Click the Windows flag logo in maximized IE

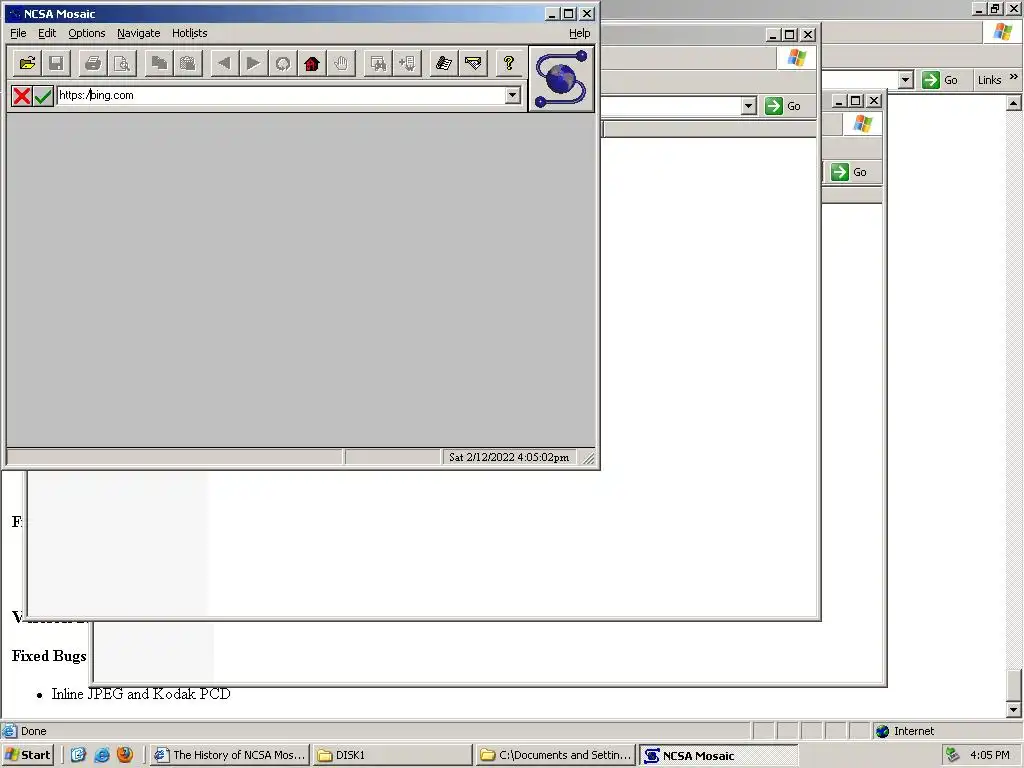pos(1002,31)
